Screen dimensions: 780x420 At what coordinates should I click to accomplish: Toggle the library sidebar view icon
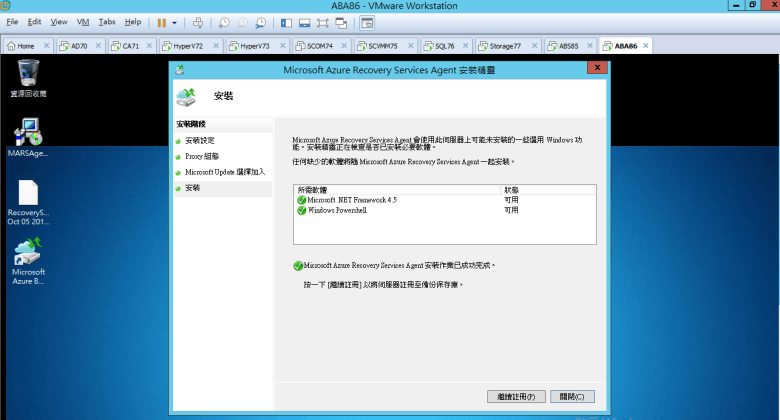point(287,21)
